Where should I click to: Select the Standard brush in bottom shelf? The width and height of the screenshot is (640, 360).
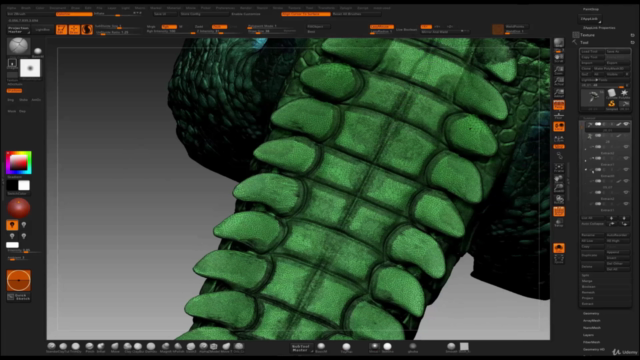(51, 347)
